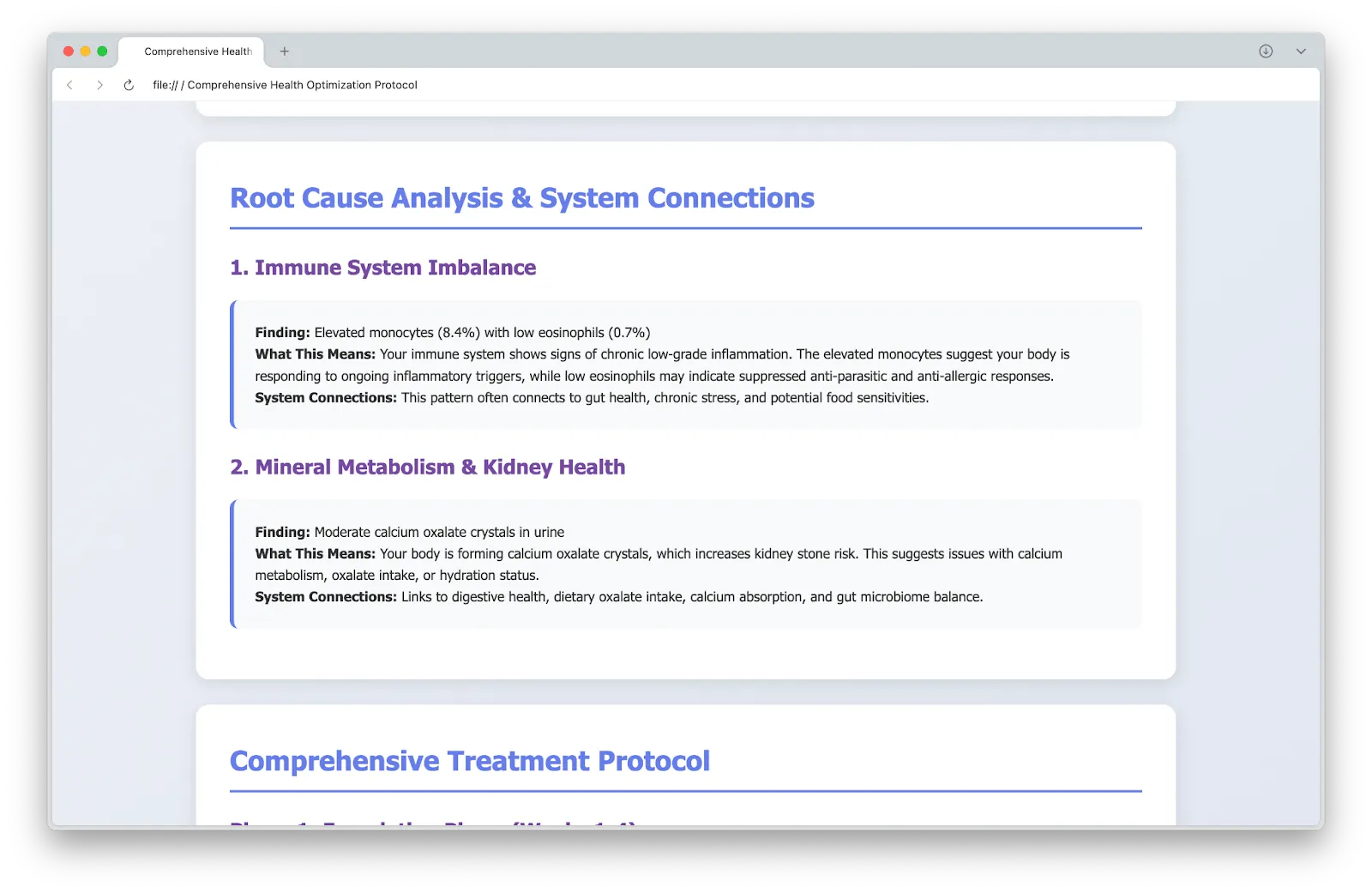Expand the tab list chevron

[x=1301, y=51]
